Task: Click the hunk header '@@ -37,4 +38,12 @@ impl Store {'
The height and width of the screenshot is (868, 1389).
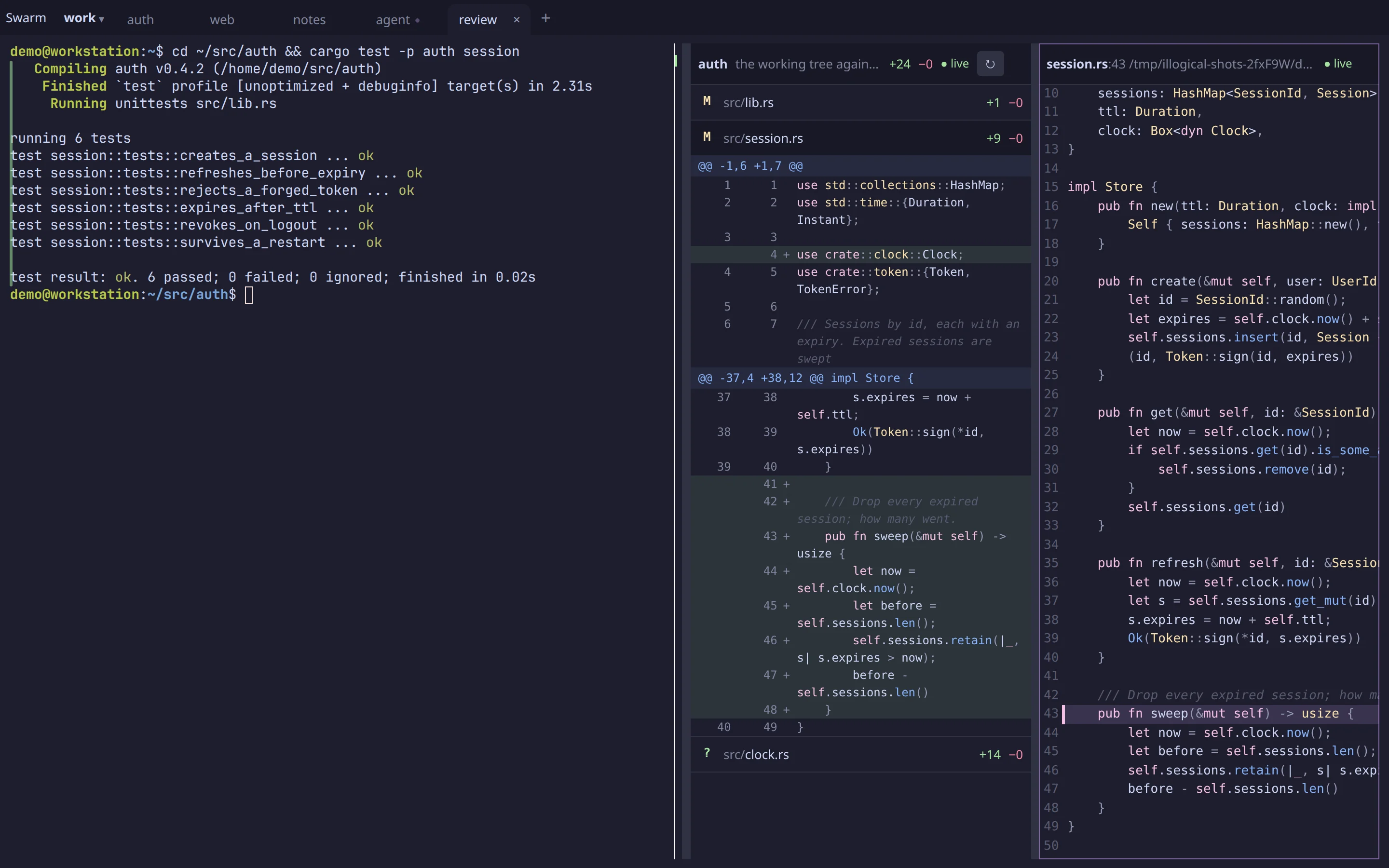Action: [860, 378]
